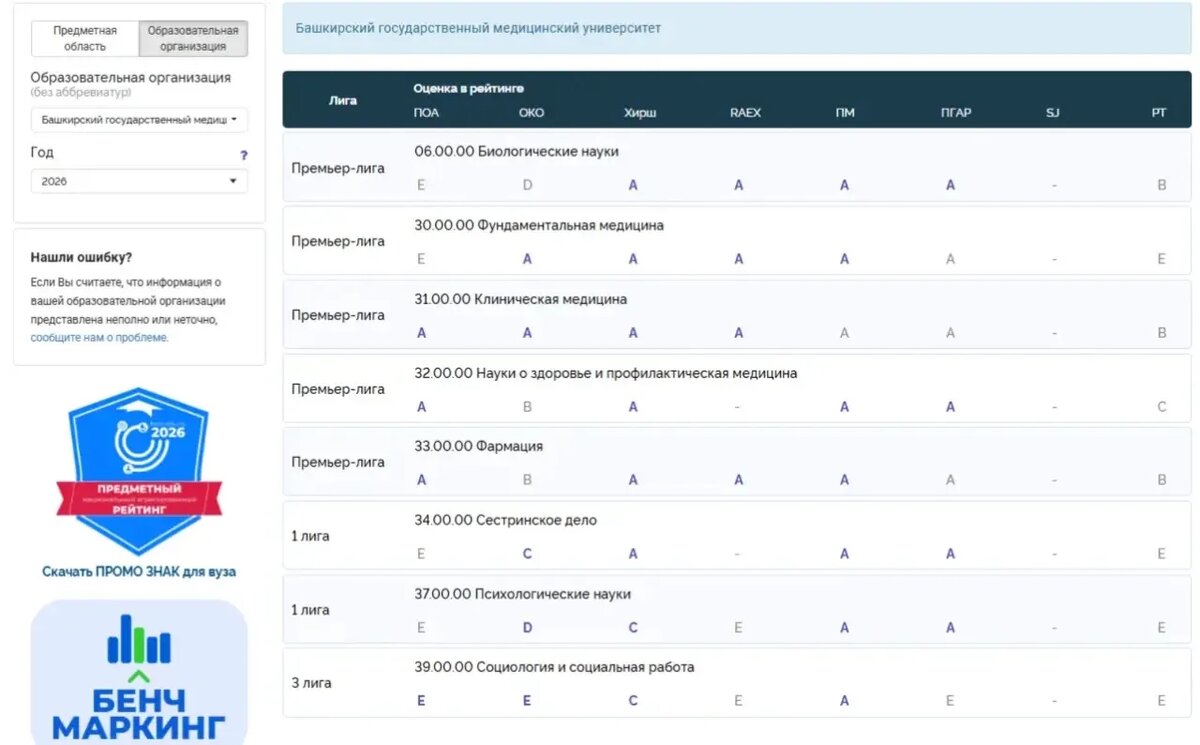Click ПГАР grade A for Сестринское дело
1200x745 pixels.
[950, 554]
